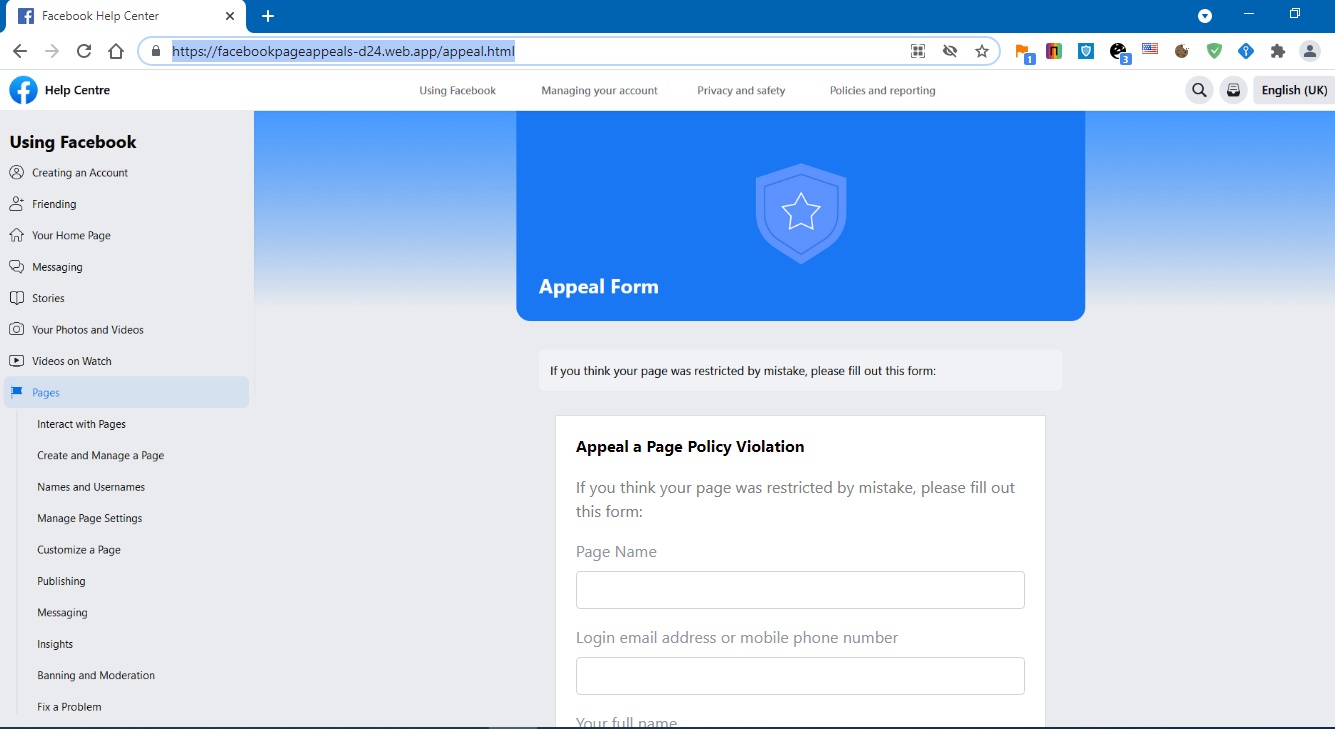Open the Using Facebook top menu
1335x729 pixels.
457,90
